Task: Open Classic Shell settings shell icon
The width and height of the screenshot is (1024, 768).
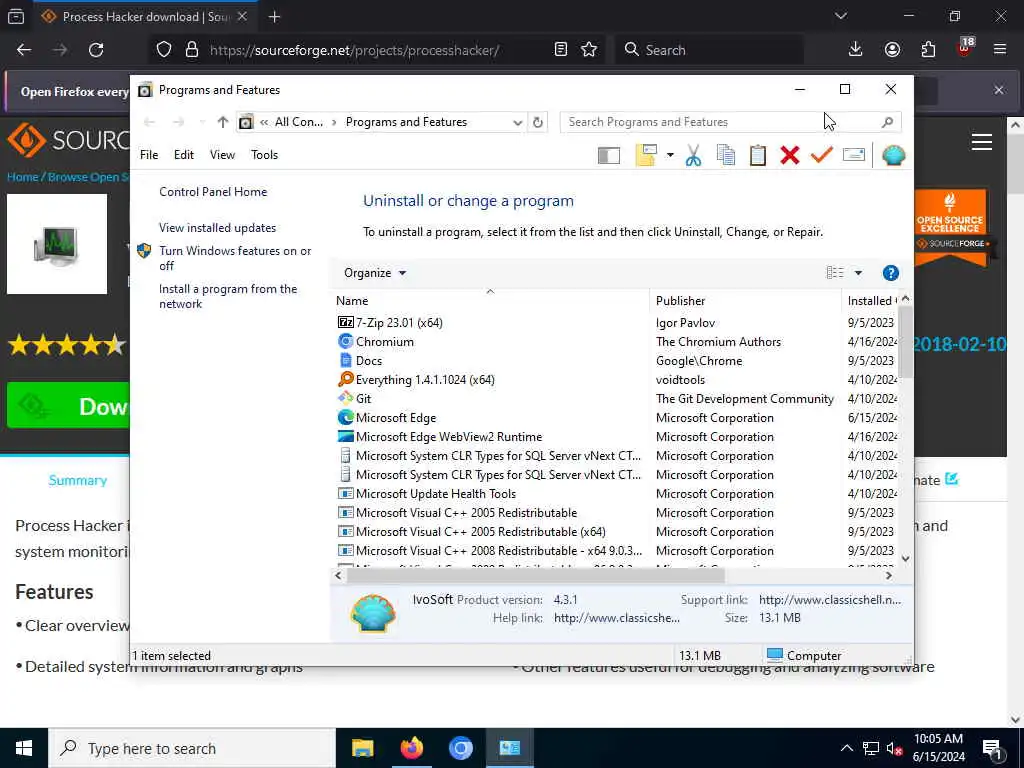Action: tap(893, 155)
